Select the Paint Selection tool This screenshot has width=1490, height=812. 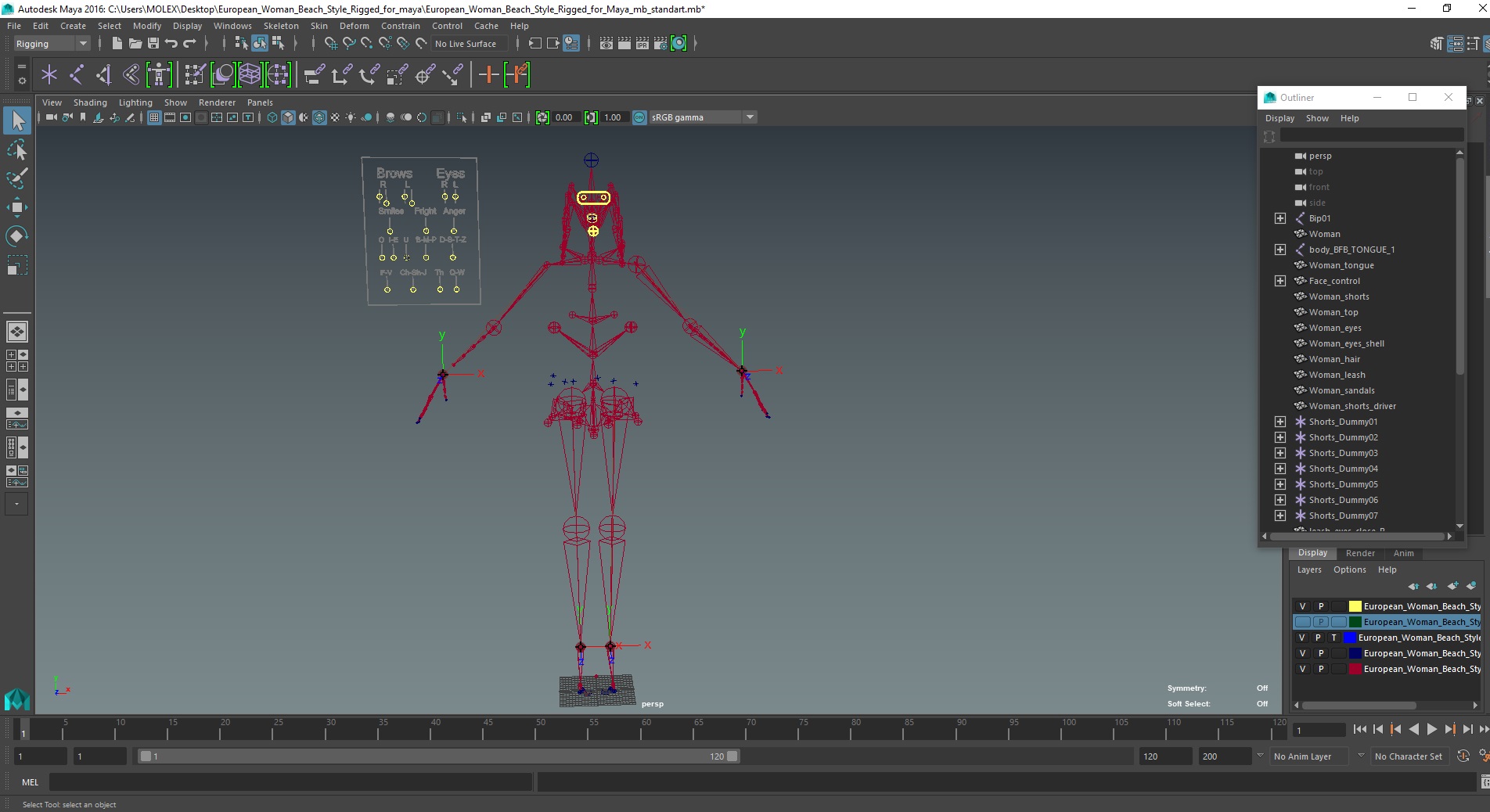[x=16, y=178]
